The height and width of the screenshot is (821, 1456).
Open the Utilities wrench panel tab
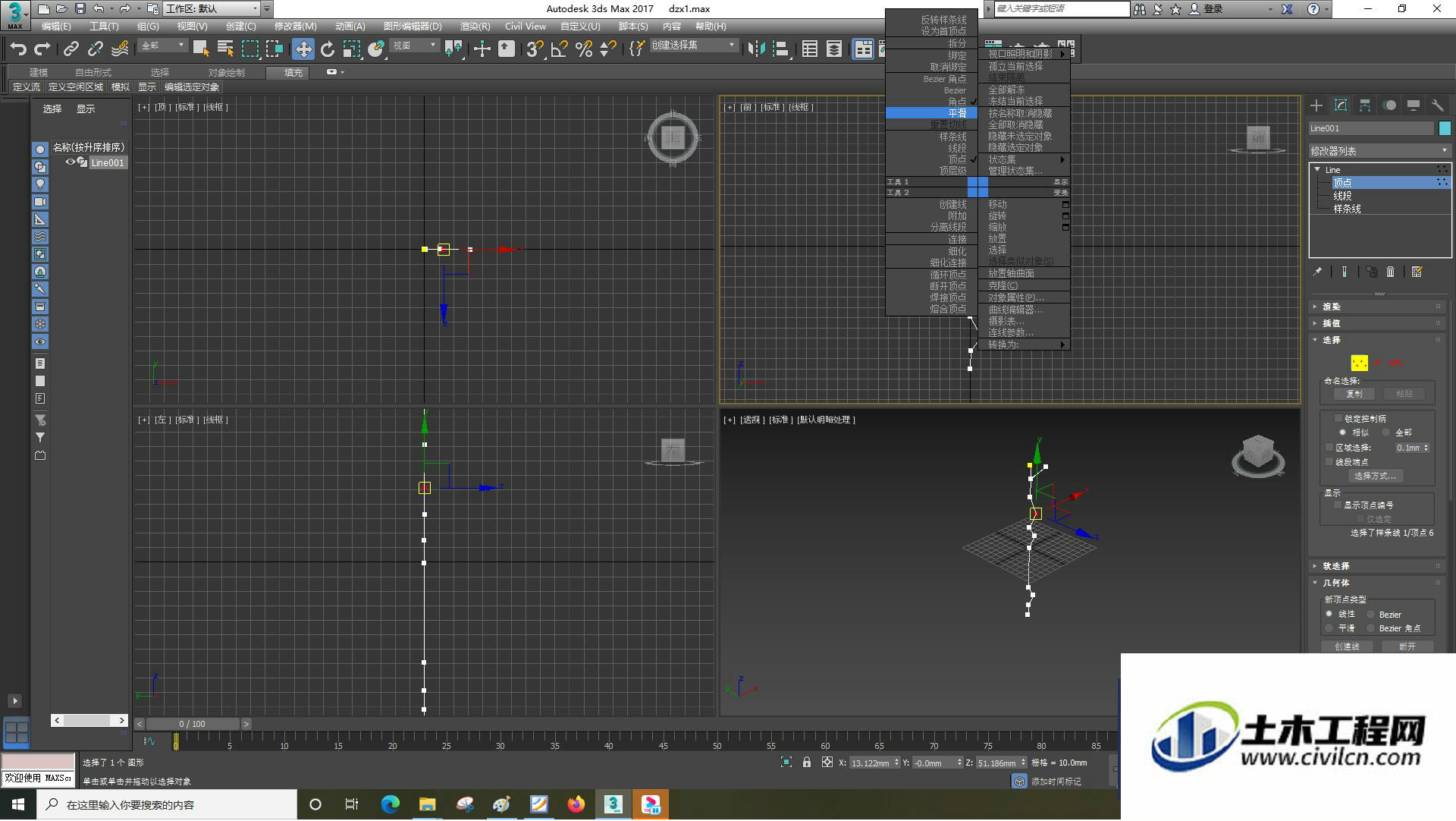point(1438,105)
